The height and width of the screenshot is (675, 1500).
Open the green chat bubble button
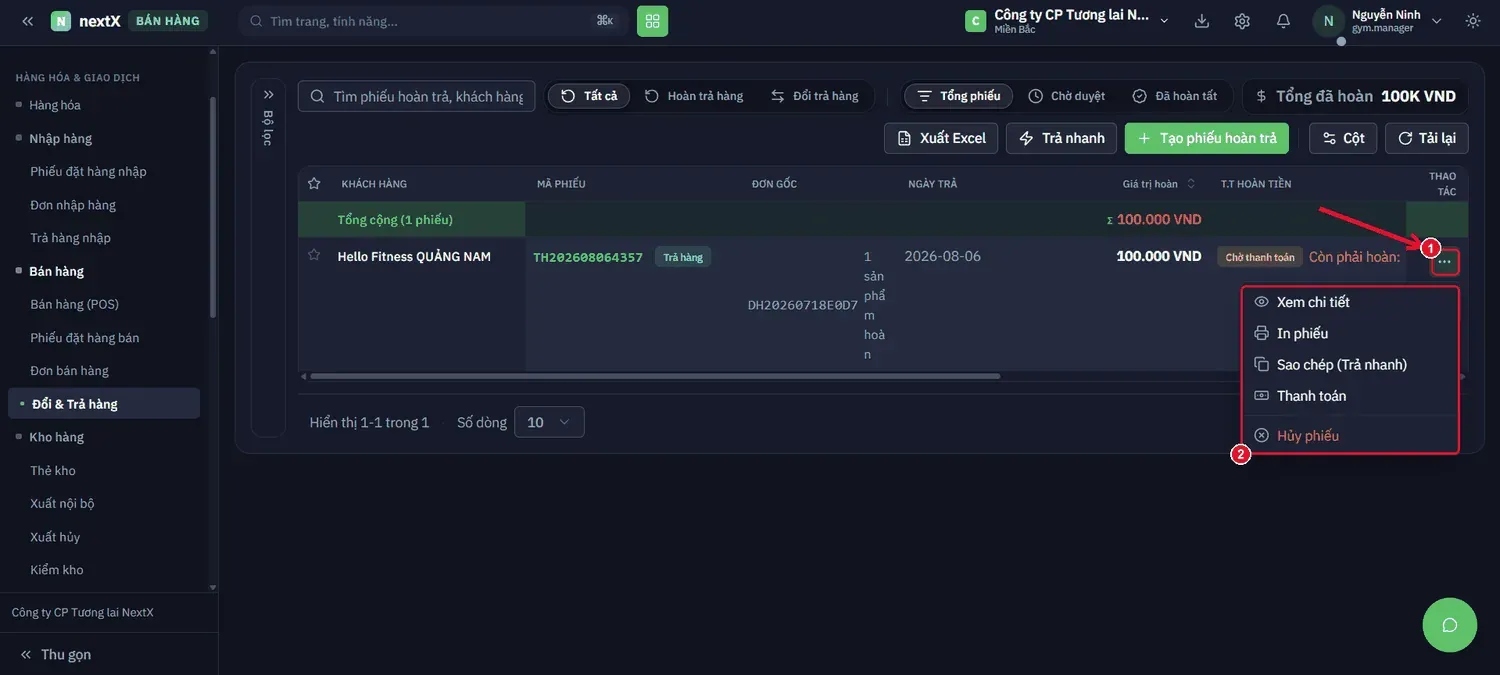point(1449,625)
